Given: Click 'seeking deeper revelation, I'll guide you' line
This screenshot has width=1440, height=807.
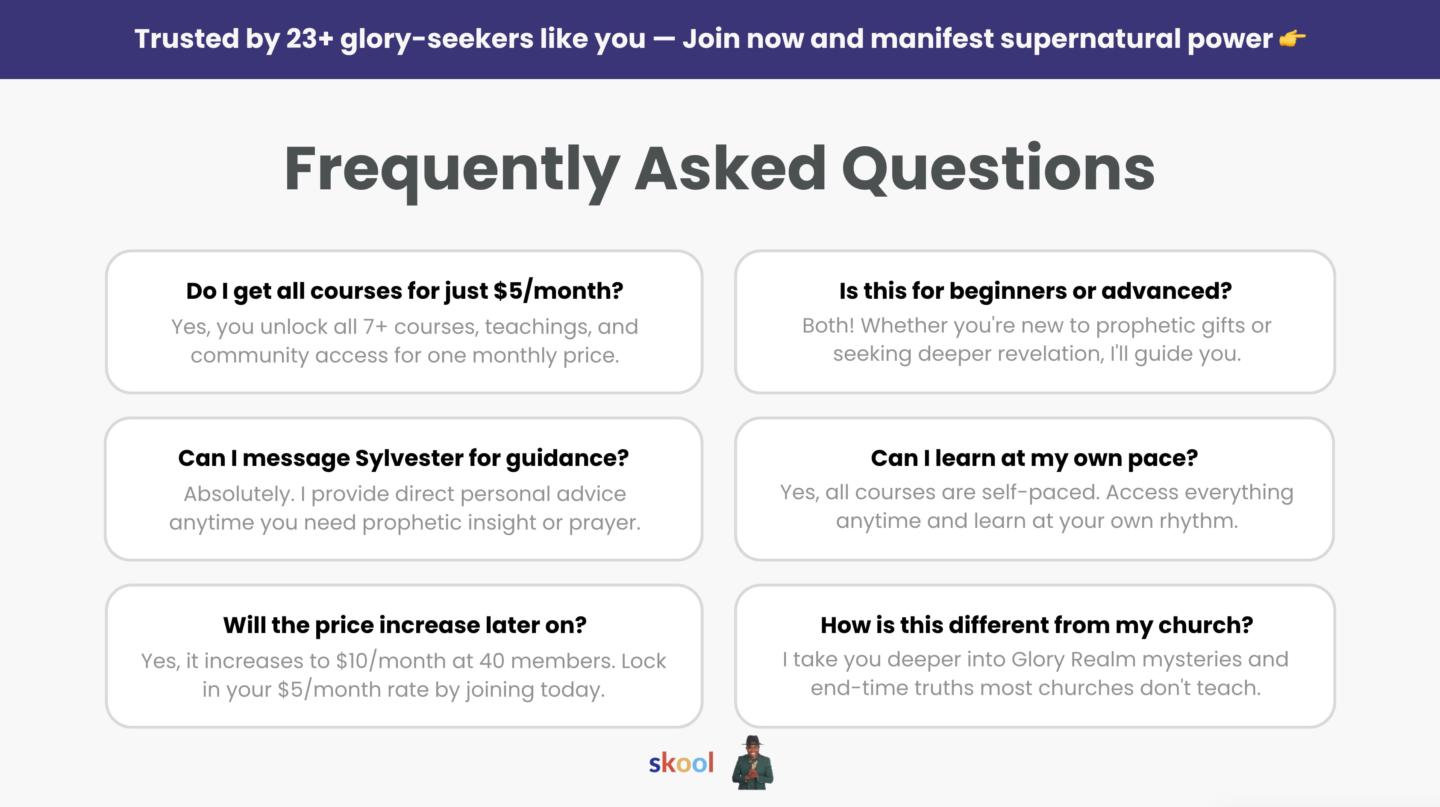Looking at the screenshot, I should [1036, 354].
